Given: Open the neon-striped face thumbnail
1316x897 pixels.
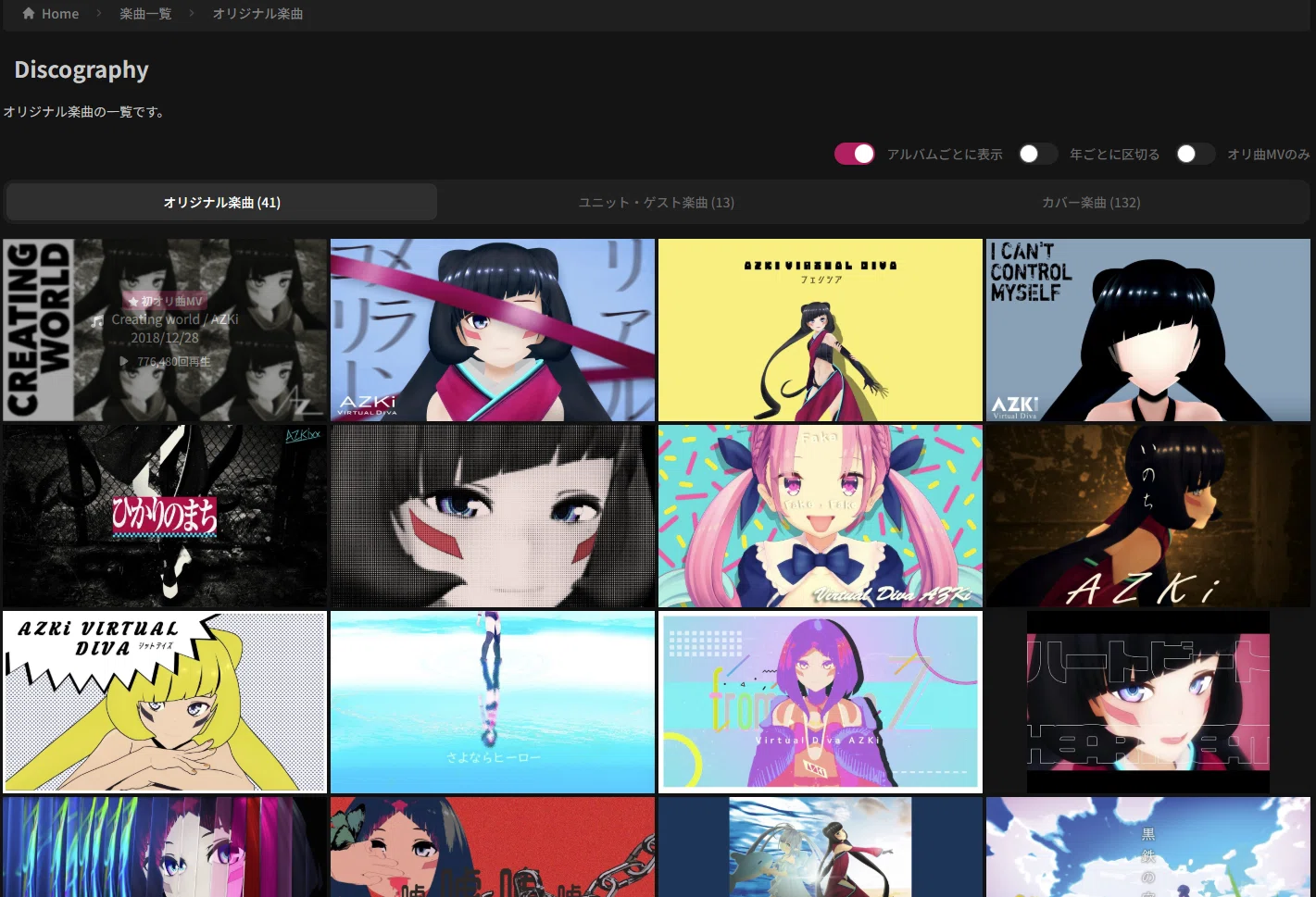Looking at the screenshot, I should (x=165, y=847).
